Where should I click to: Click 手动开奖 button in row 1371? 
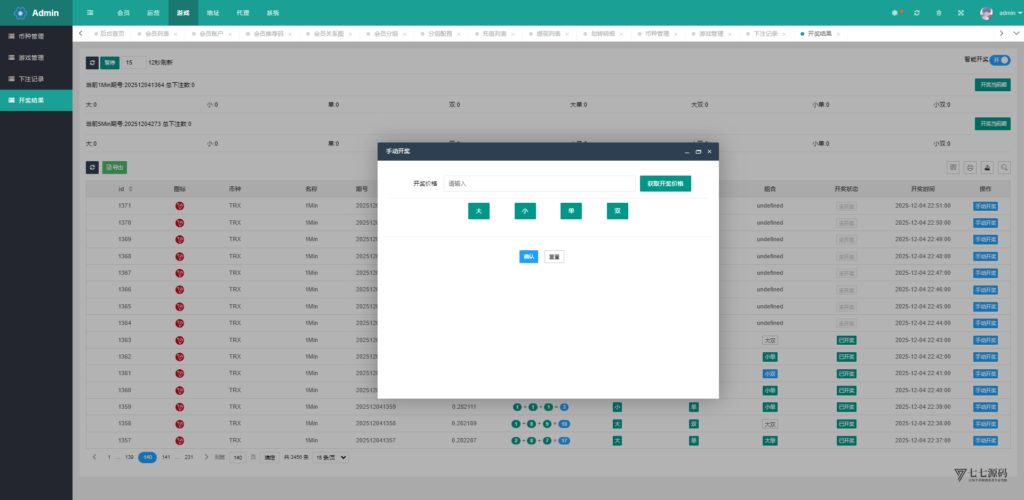tap(985, 206)
